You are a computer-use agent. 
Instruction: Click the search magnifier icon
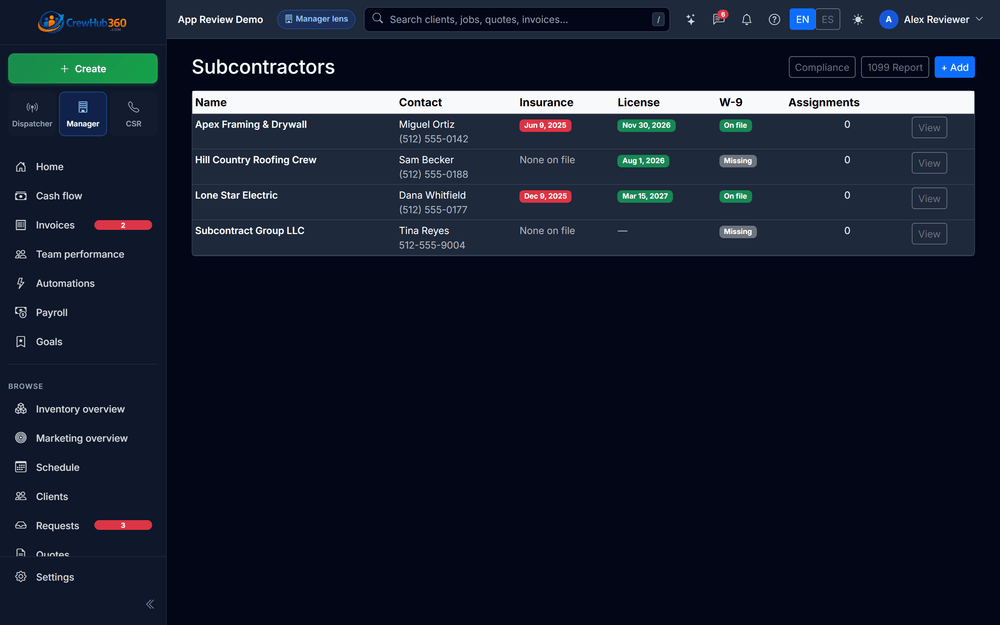pyautogui.click(x=378, y=18)
